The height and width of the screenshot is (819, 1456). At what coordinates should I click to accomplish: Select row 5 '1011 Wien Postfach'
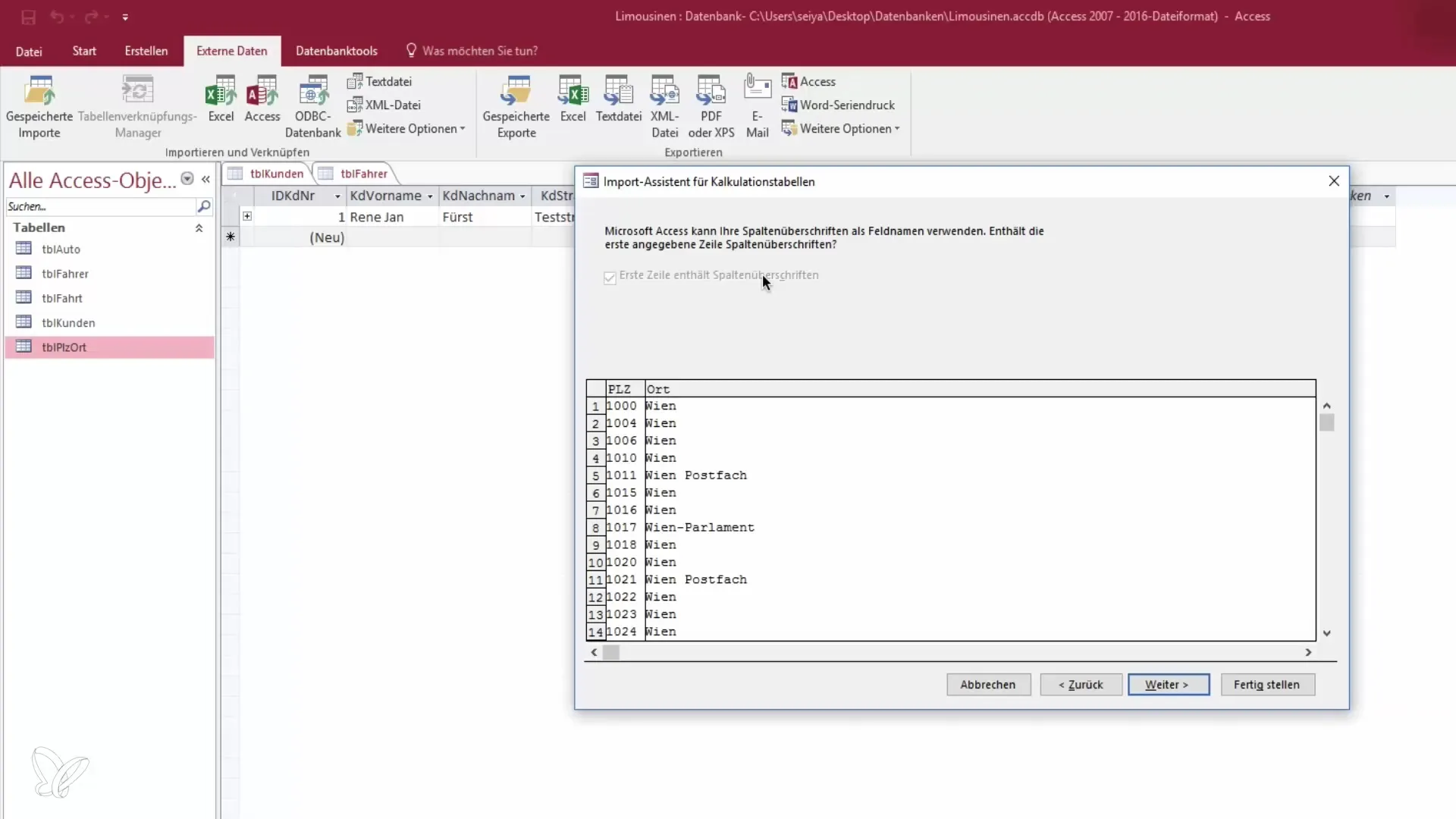(951, 475)
